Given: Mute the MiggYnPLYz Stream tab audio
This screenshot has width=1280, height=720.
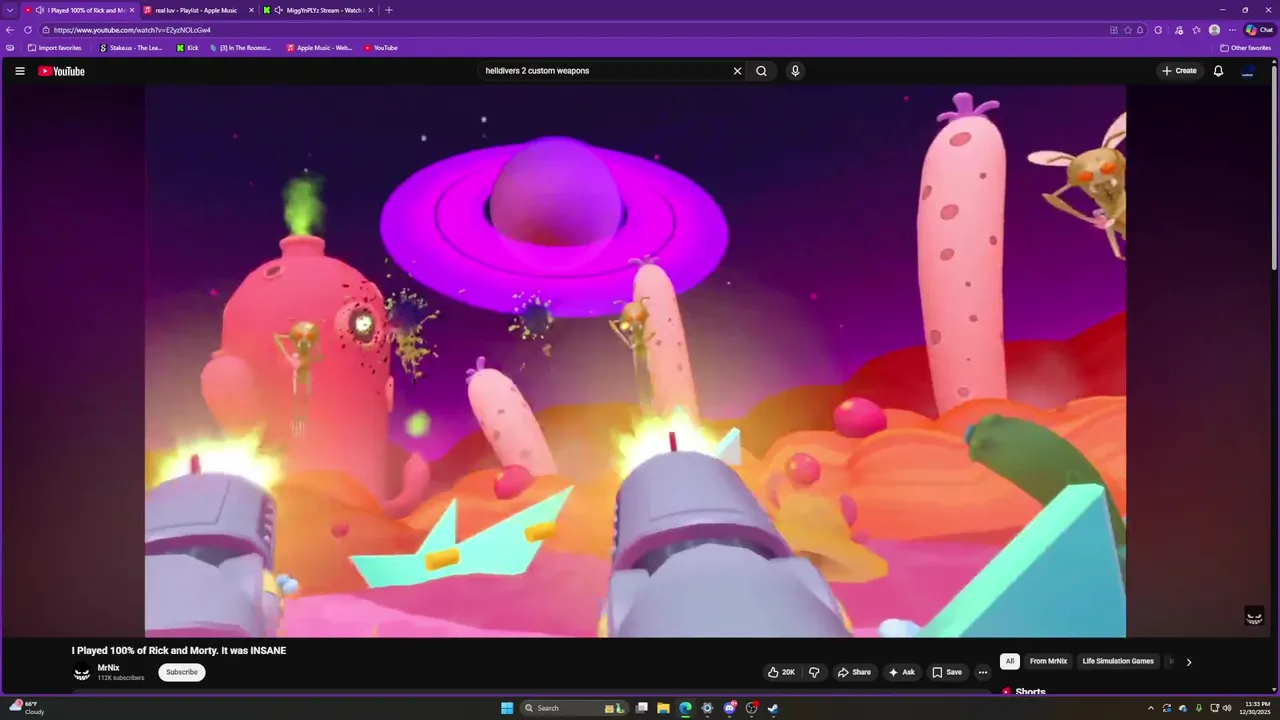Looking at the screenshot, I should click(x=279, y=10).
